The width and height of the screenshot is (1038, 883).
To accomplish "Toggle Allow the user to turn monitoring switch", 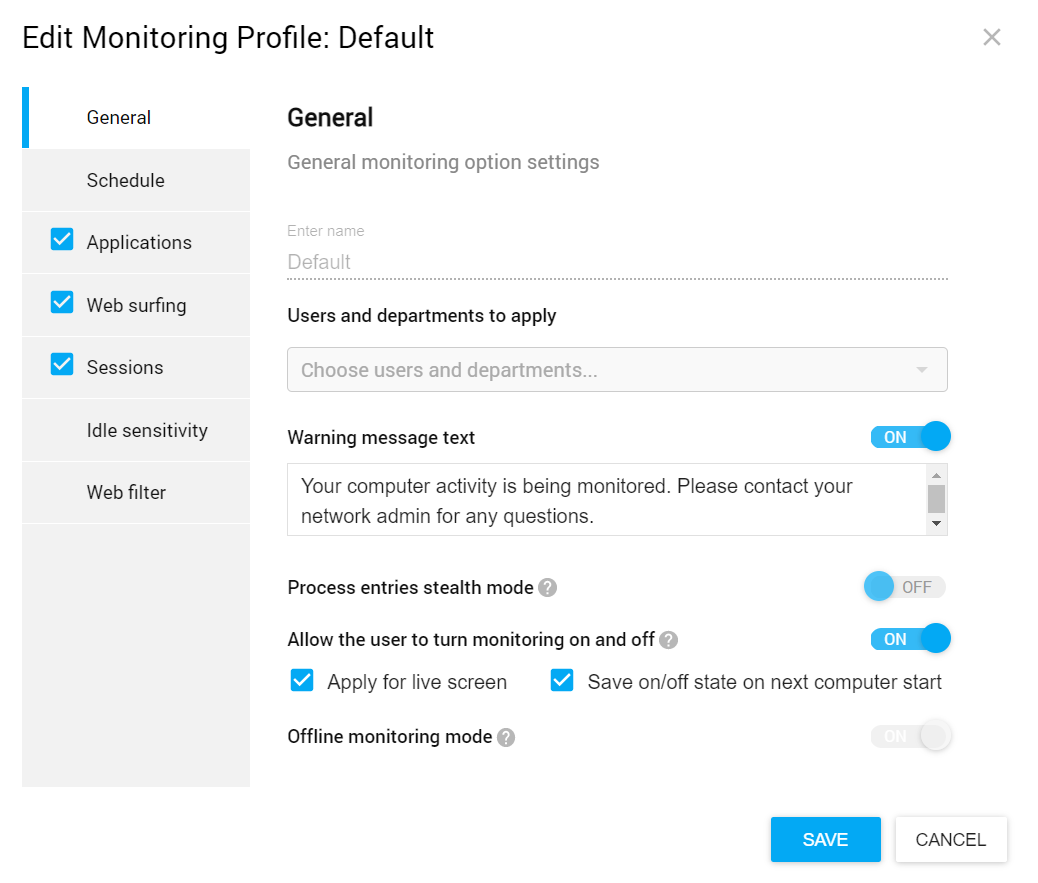I will point(909,639).
